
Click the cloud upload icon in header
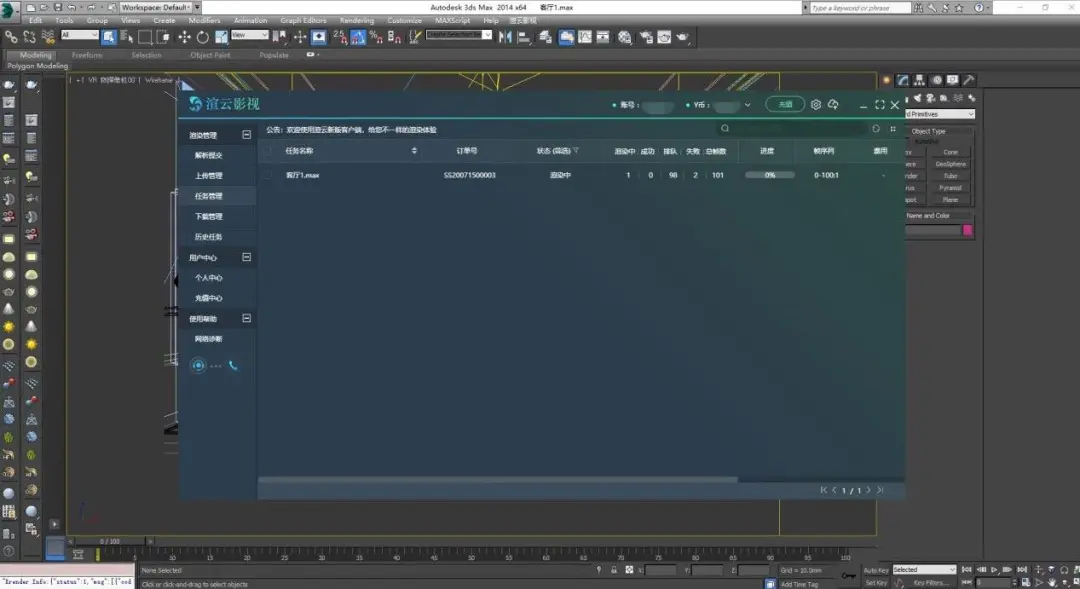pyautogui.click(x=832, y=104)
